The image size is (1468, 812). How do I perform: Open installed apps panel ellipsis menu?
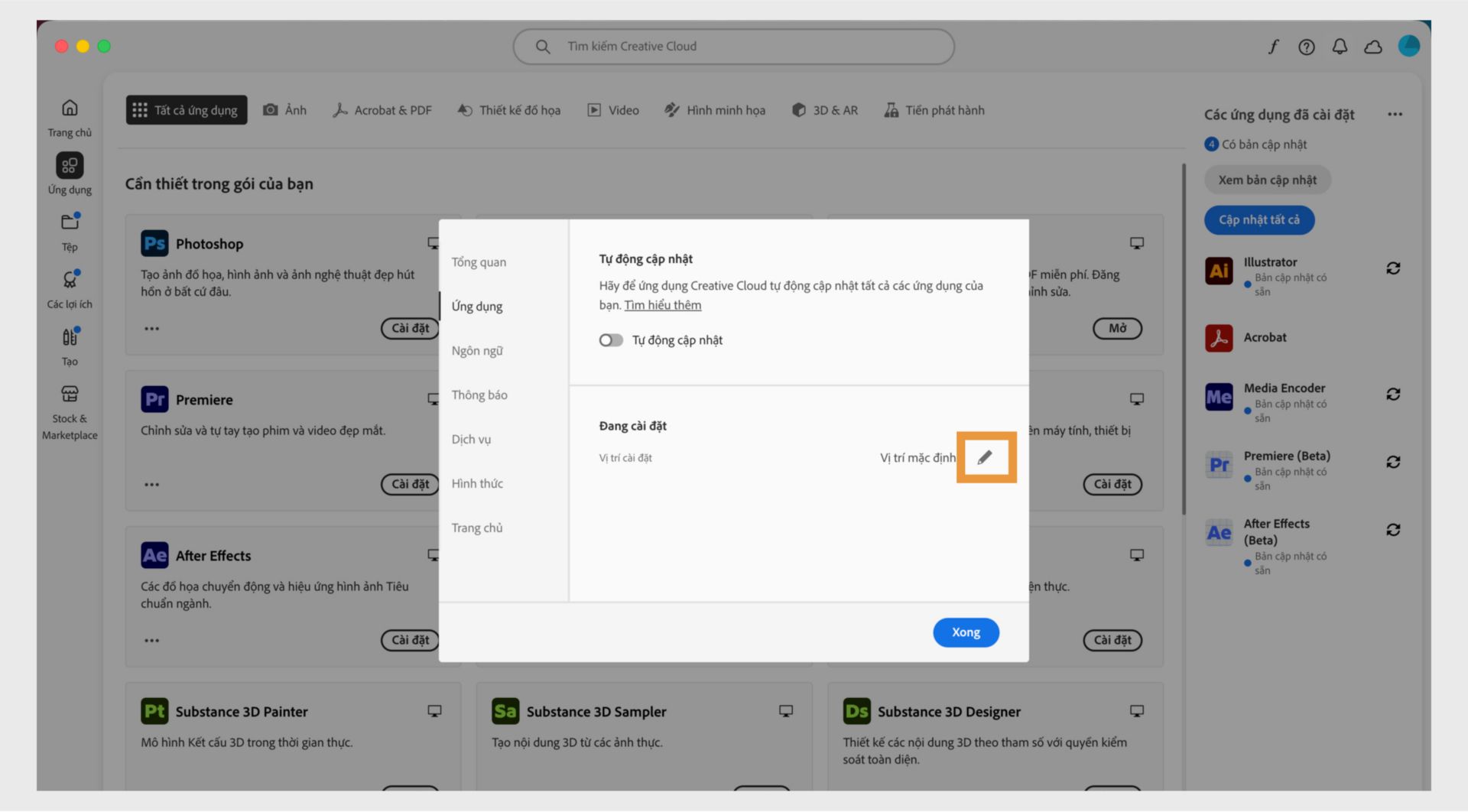click(1395, 115)
